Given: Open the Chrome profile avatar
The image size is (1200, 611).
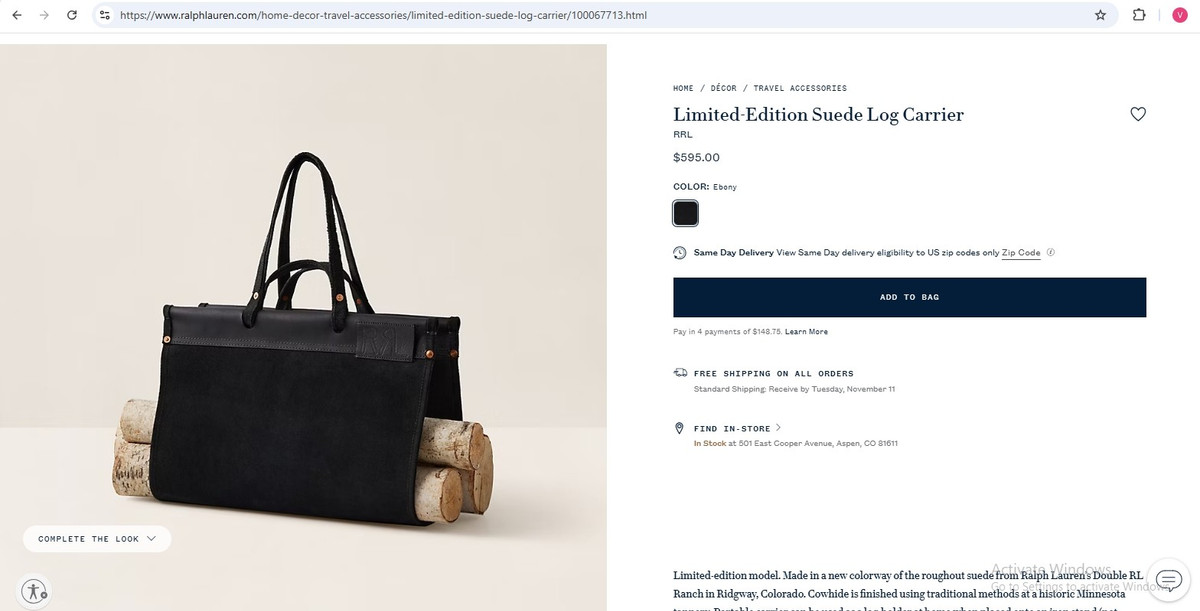Looking at the screenshot, I should 1179,15.
